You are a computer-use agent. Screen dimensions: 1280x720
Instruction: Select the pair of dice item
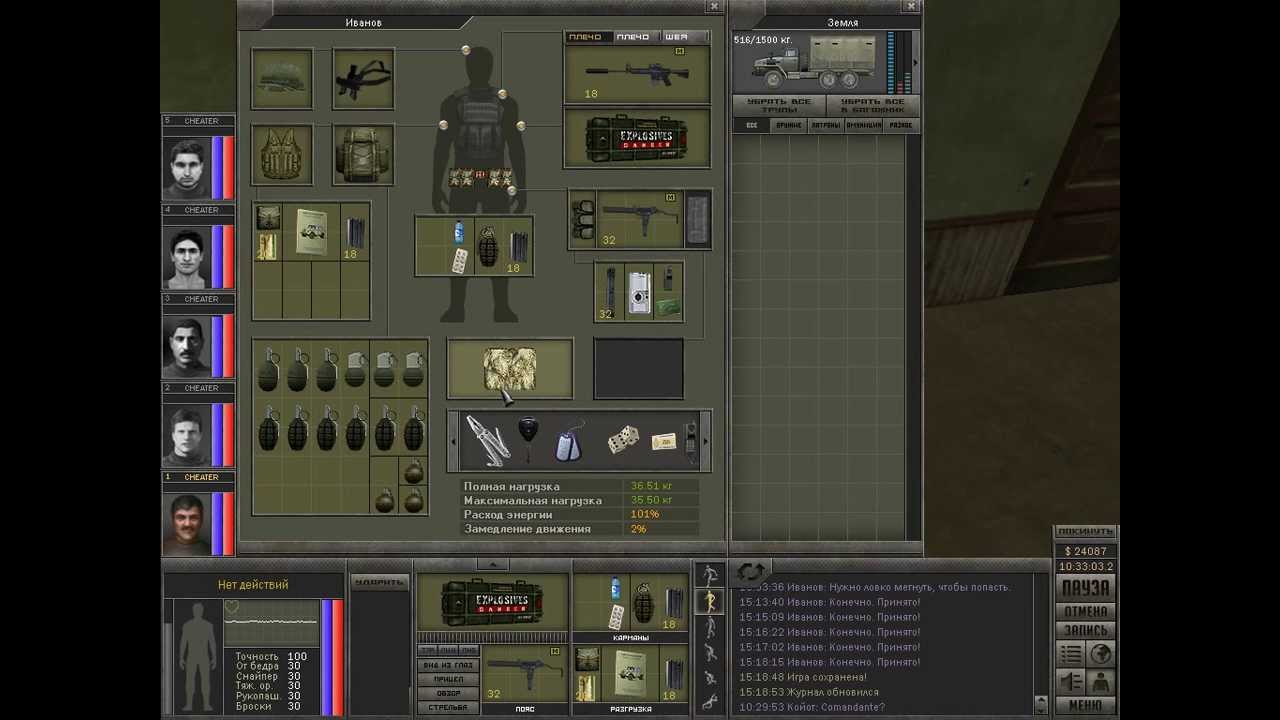coord(623,440)
